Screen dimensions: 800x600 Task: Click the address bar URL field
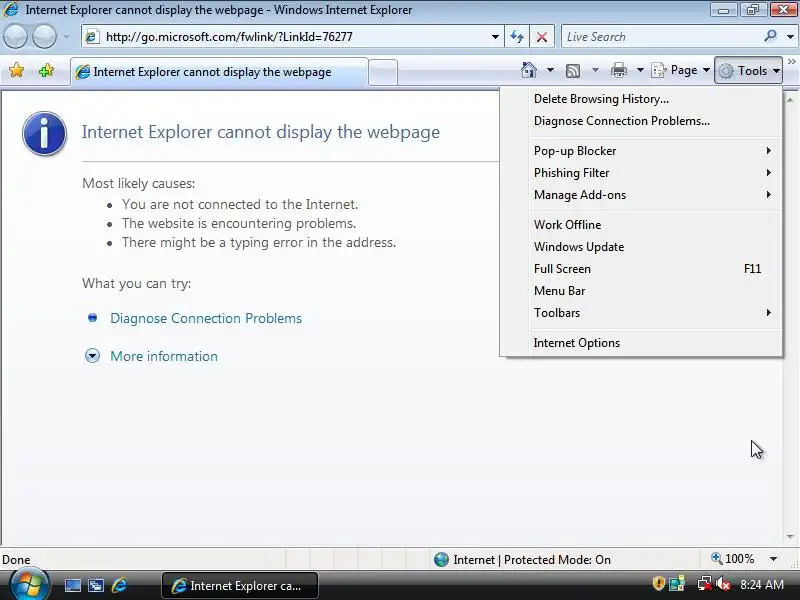point(292,37)
